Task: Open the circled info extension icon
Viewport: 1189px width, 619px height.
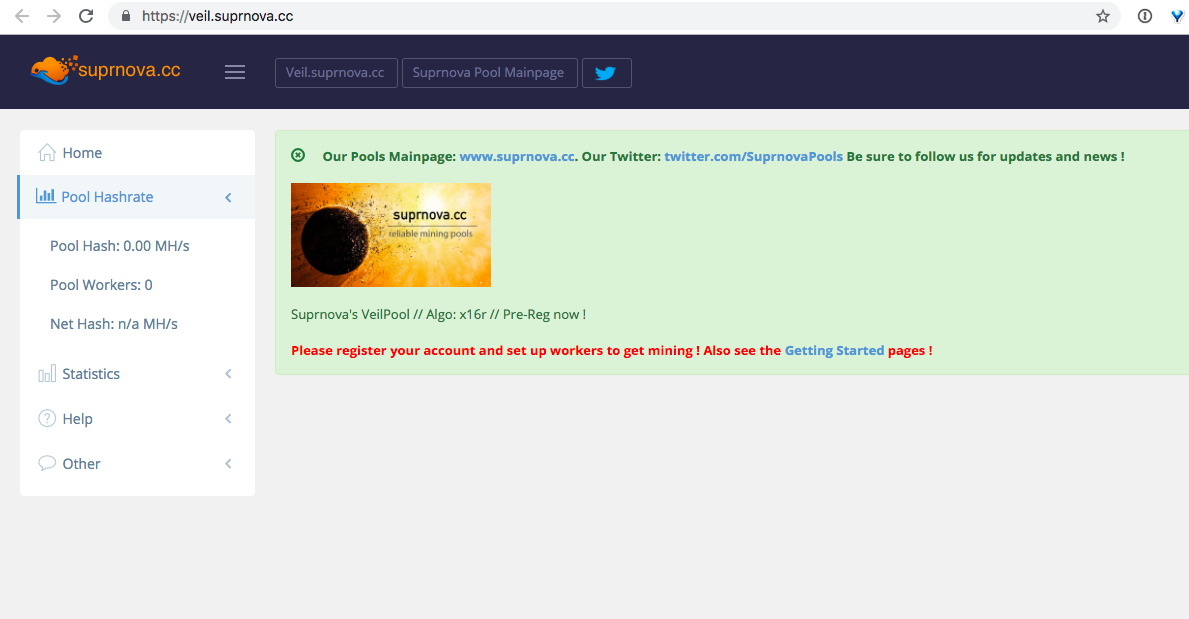Action: click(1145, 16)
